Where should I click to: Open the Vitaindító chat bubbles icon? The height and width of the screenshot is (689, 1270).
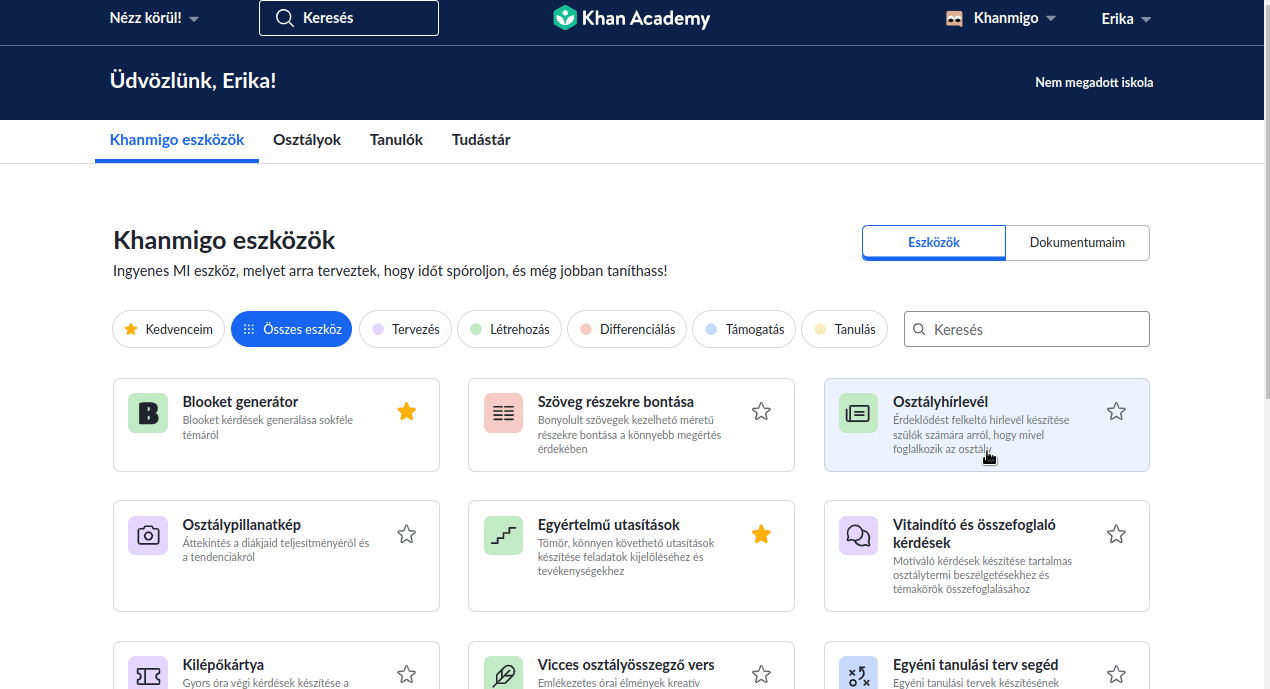(858, 535)
